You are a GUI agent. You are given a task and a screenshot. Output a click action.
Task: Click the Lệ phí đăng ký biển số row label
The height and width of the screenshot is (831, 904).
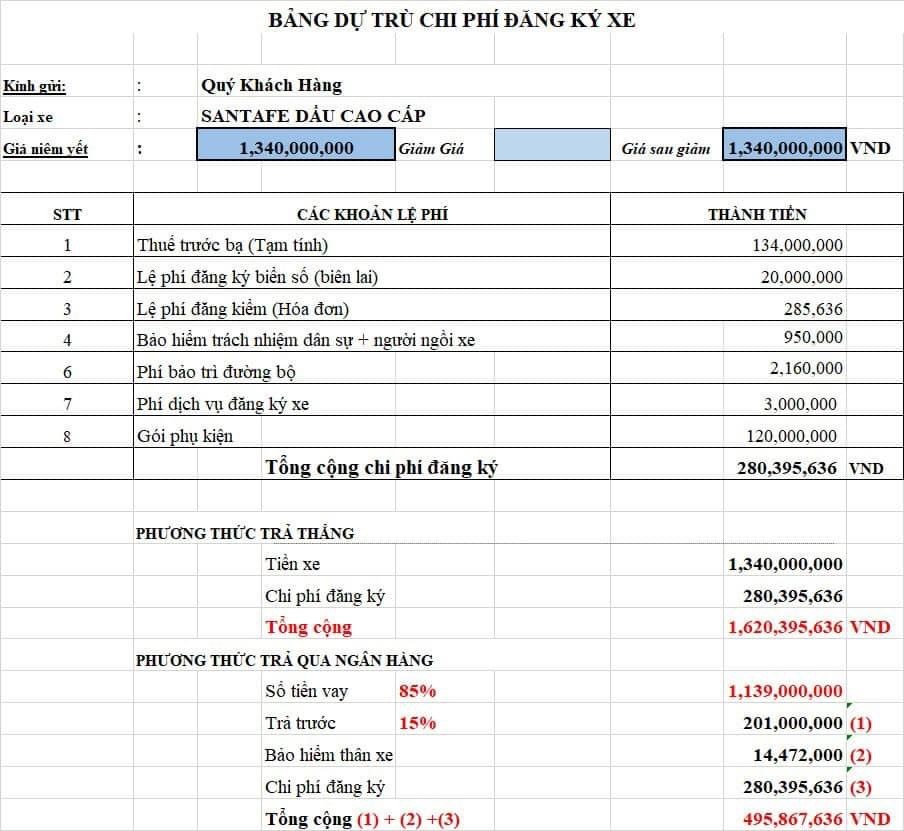[x=257, y=277]
